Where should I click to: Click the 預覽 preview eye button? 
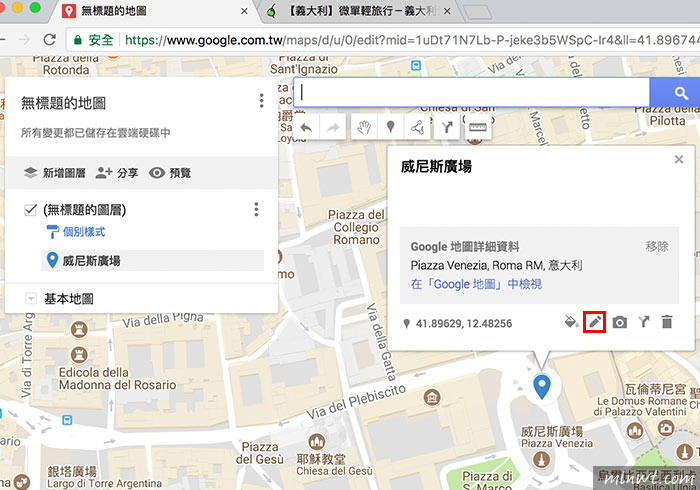pos(170,173)
